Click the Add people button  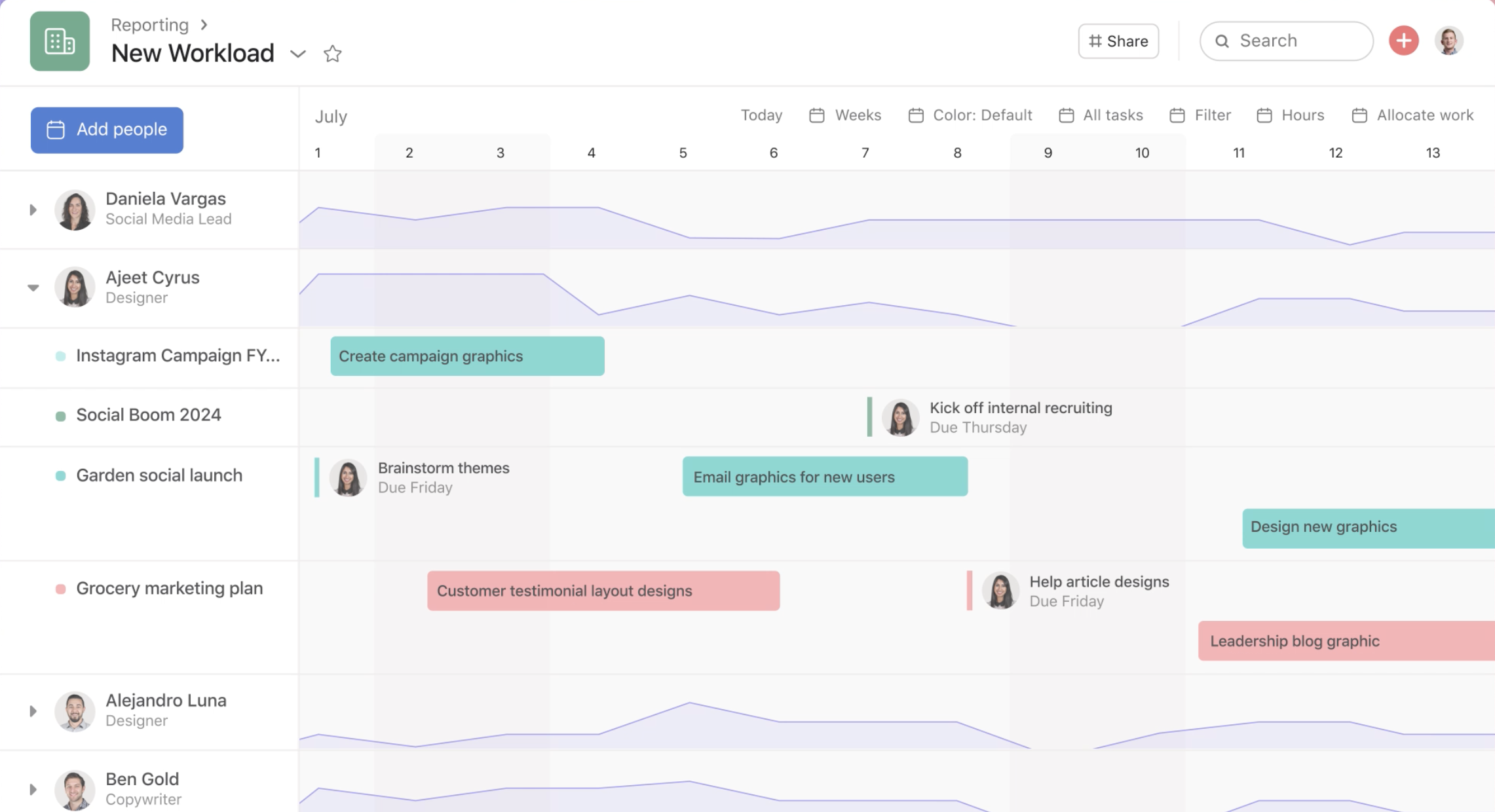click(x=107, y=130)
